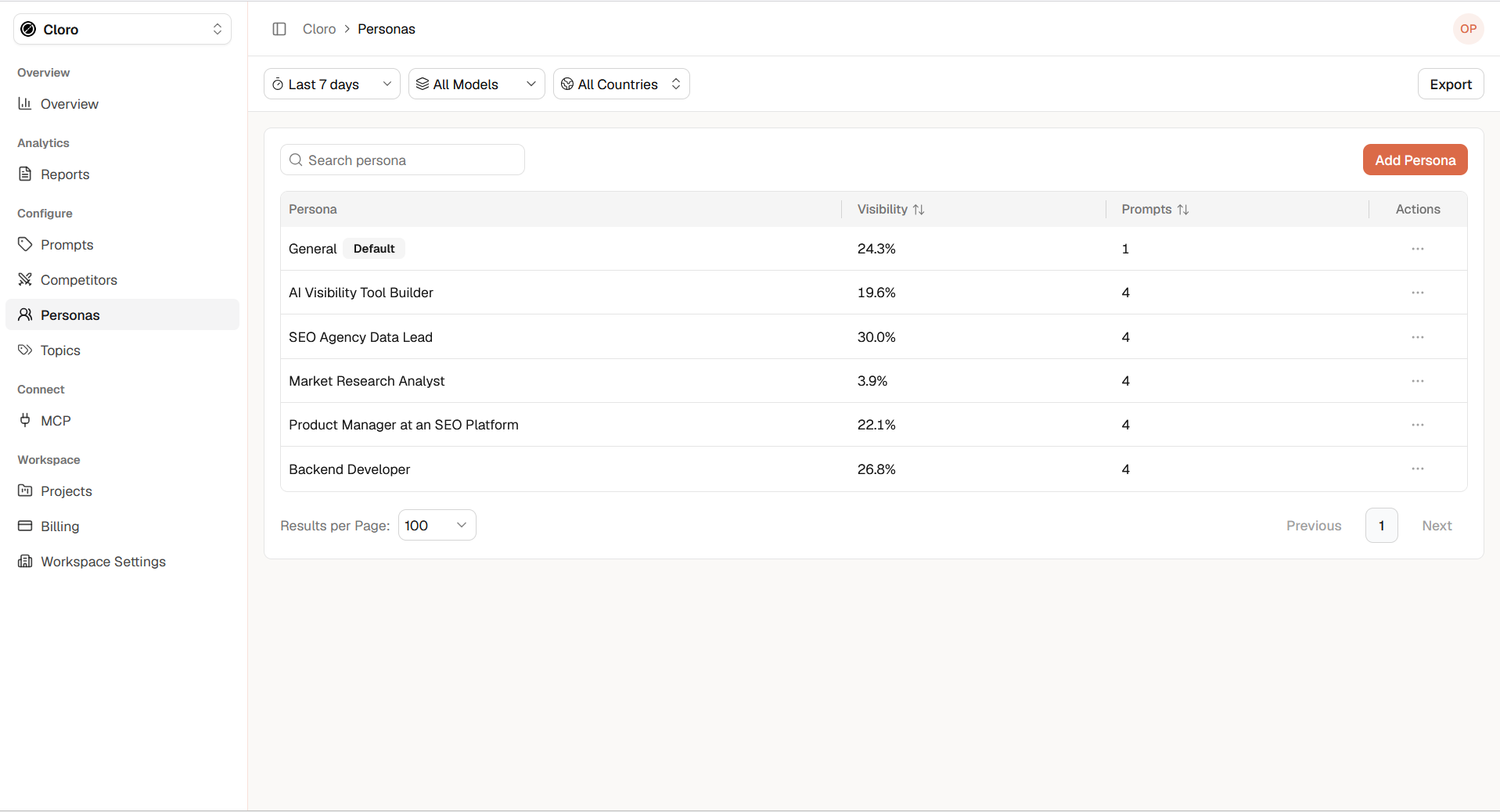Click the Export button
Viewport: 1500px width, 812px height.
(1451, 84)
